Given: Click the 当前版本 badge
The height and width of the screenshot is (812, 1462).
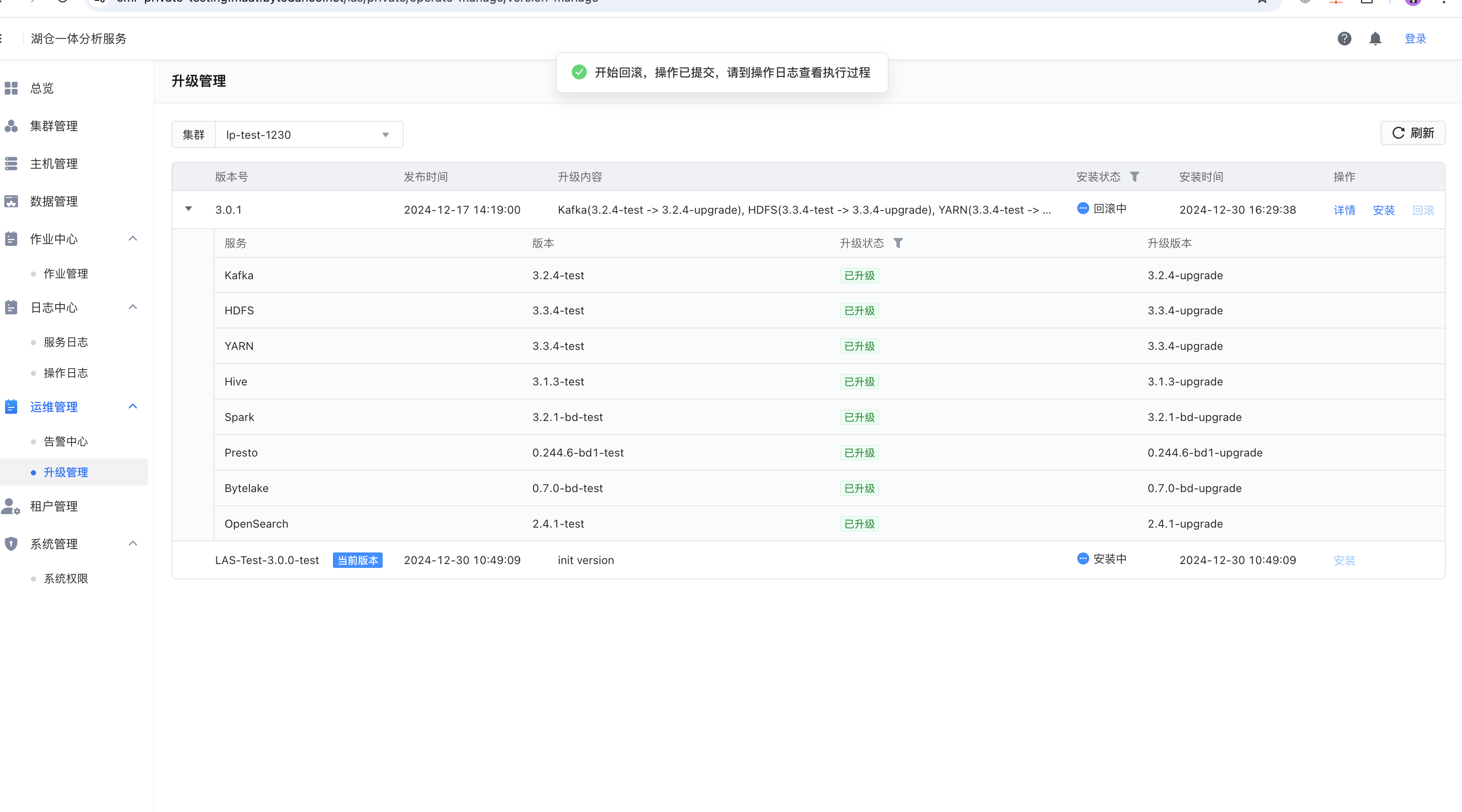Looking at the screenshot, I should click(357, 560).
